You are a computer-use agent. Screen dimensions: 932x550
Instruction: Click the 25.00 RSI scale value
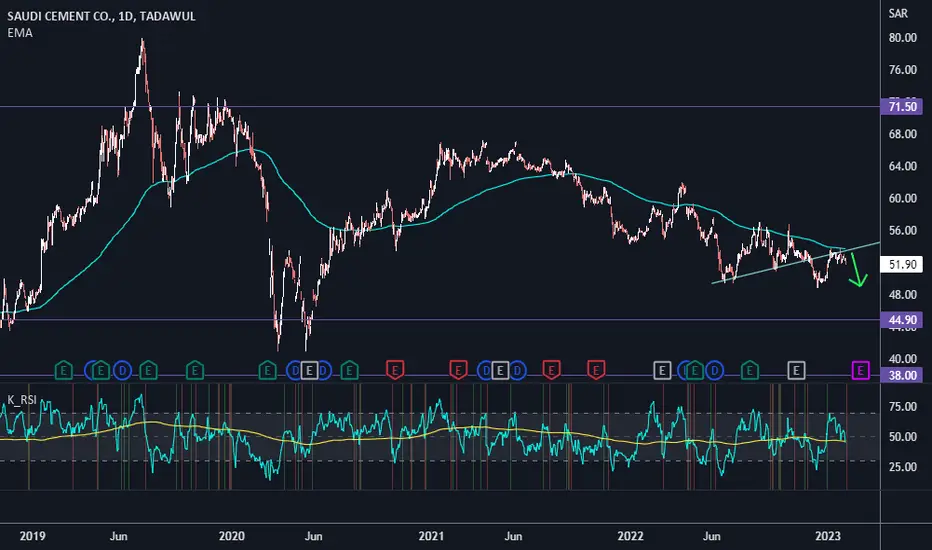902,467
